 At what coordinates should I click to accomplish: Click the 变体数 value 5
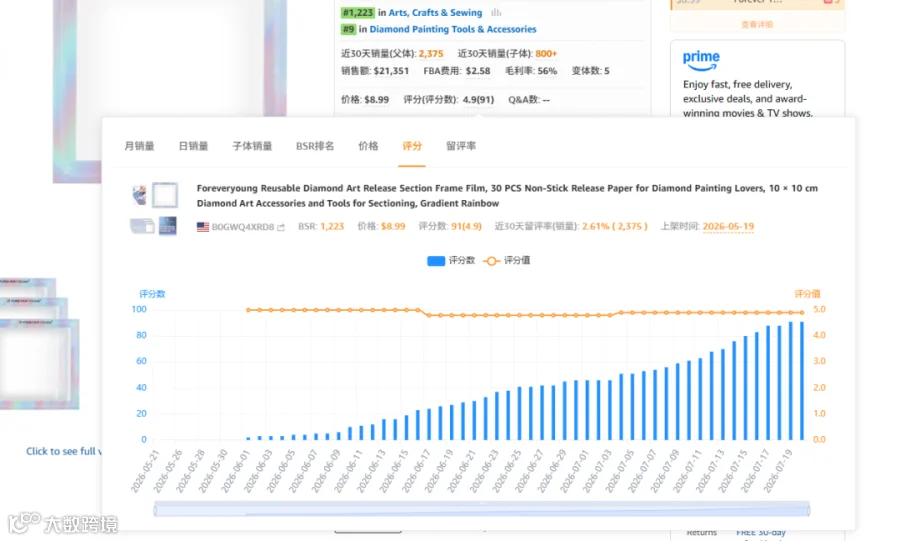pyautogui.click(x=607, y=71)
